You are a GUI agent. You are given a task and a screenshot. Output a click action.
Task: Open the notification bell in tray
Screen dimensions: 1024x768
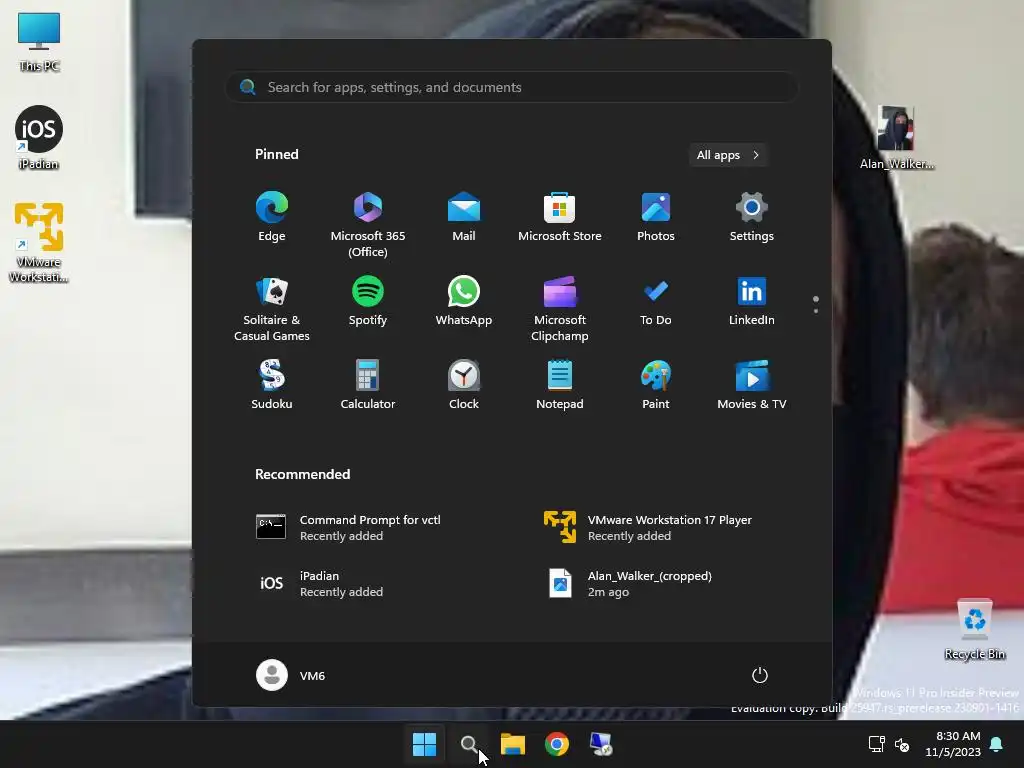[997, 744]
